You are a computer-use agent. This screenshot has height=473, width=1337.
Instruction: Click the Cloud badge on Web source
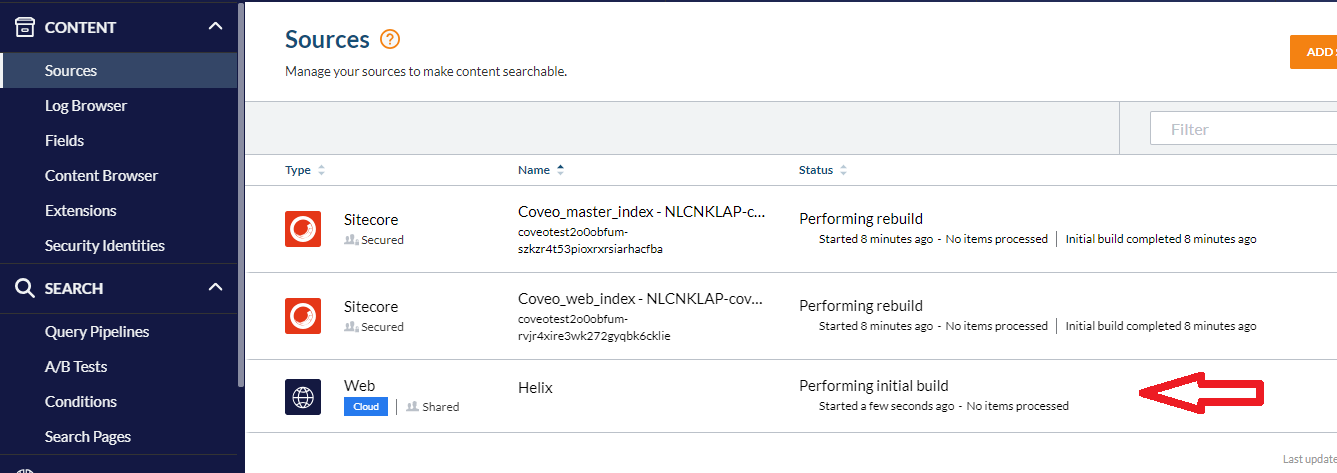tap(366, 407)
